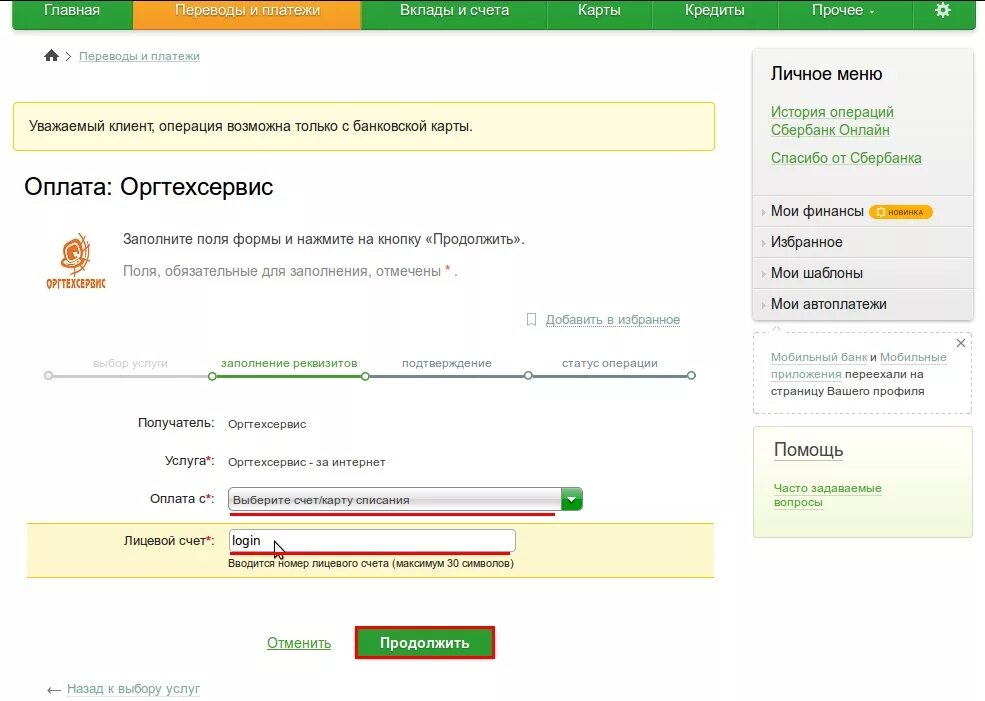The width and height of the screenshot is (985, 701).
Task: Click the Помощь heading link
Action: coord(808,450)
